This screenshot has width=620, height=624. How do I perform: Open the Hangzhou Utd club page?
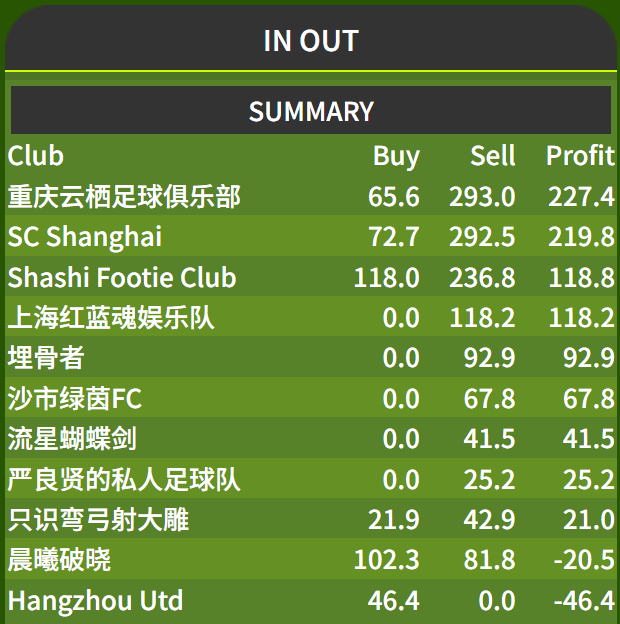point(95,600)
